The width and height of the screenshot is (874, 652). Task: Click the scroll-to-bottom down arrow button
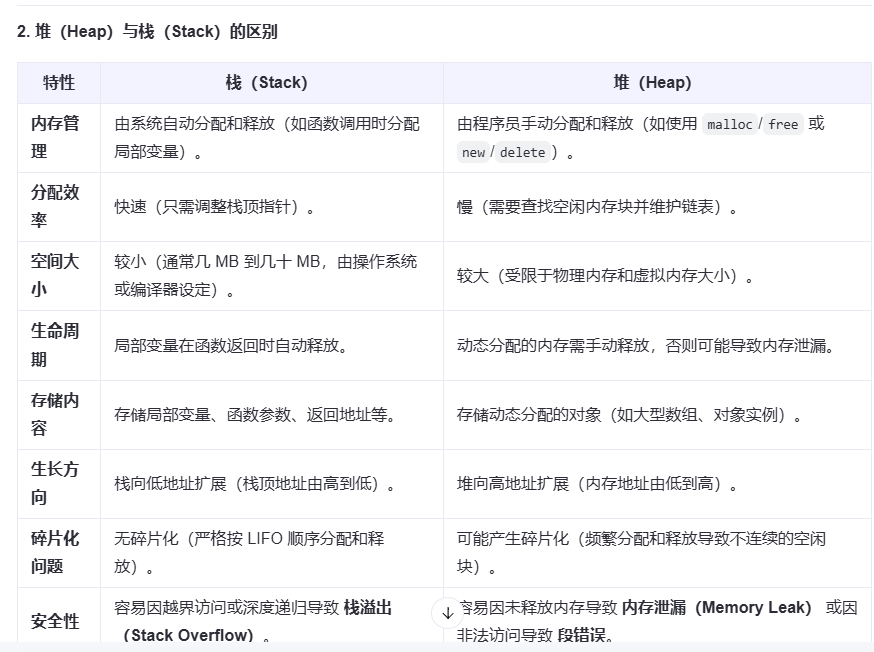coord(448,613)
